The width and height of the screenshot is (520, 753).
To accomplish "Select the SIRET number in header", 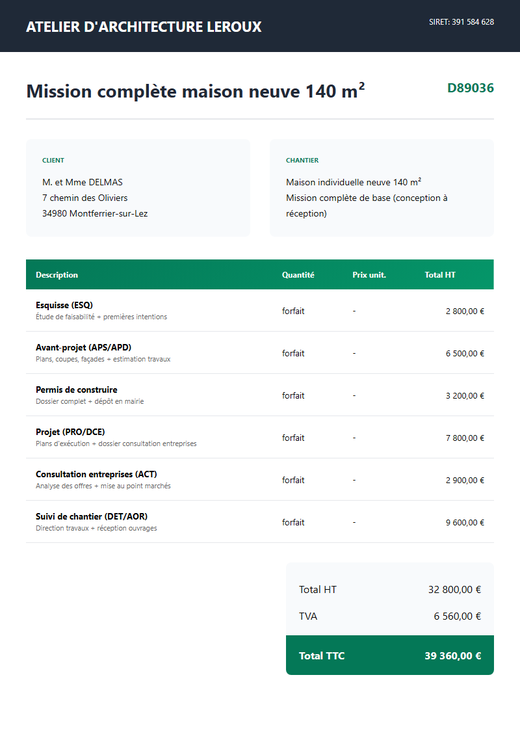I will coord(461,22).
